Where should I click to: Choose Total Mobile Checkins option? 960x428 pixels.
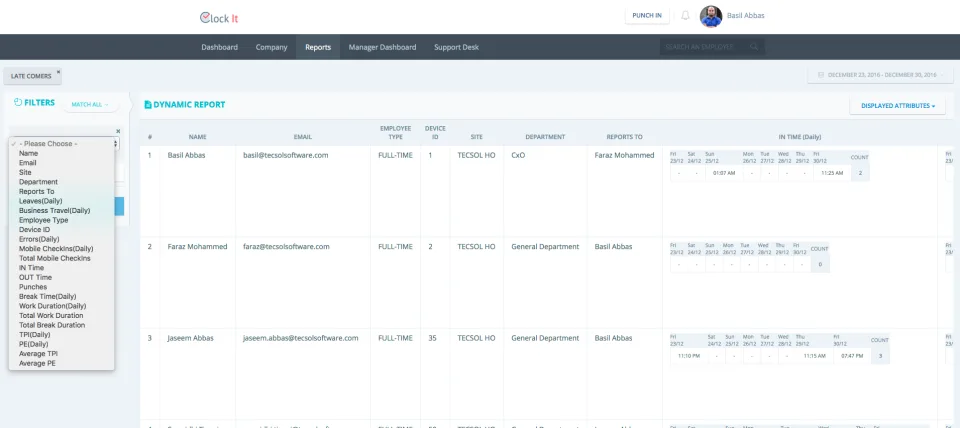click(61, 258)
